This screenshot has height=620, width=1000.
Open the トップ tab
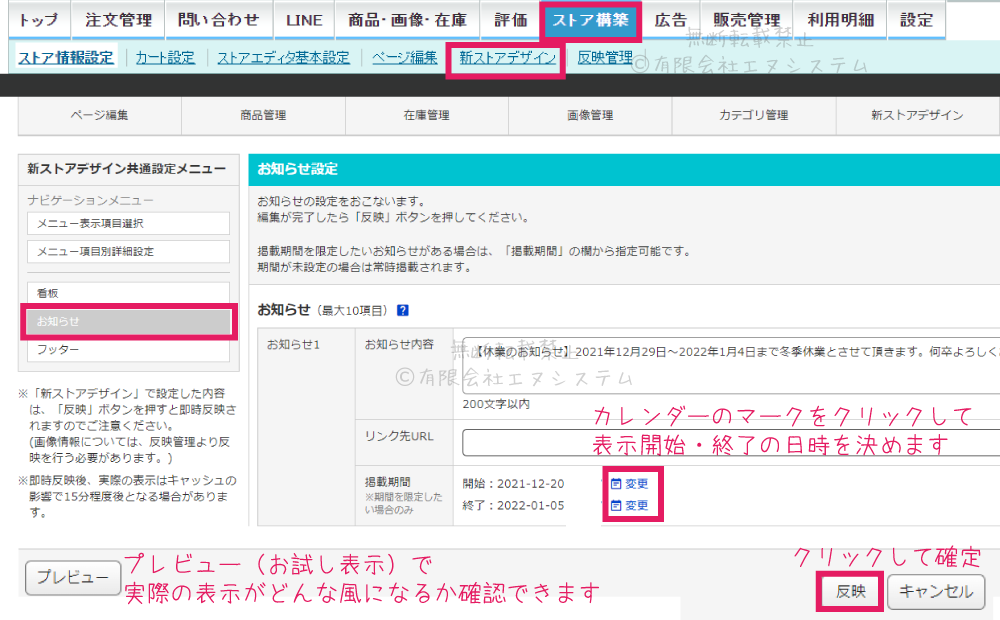39,20
